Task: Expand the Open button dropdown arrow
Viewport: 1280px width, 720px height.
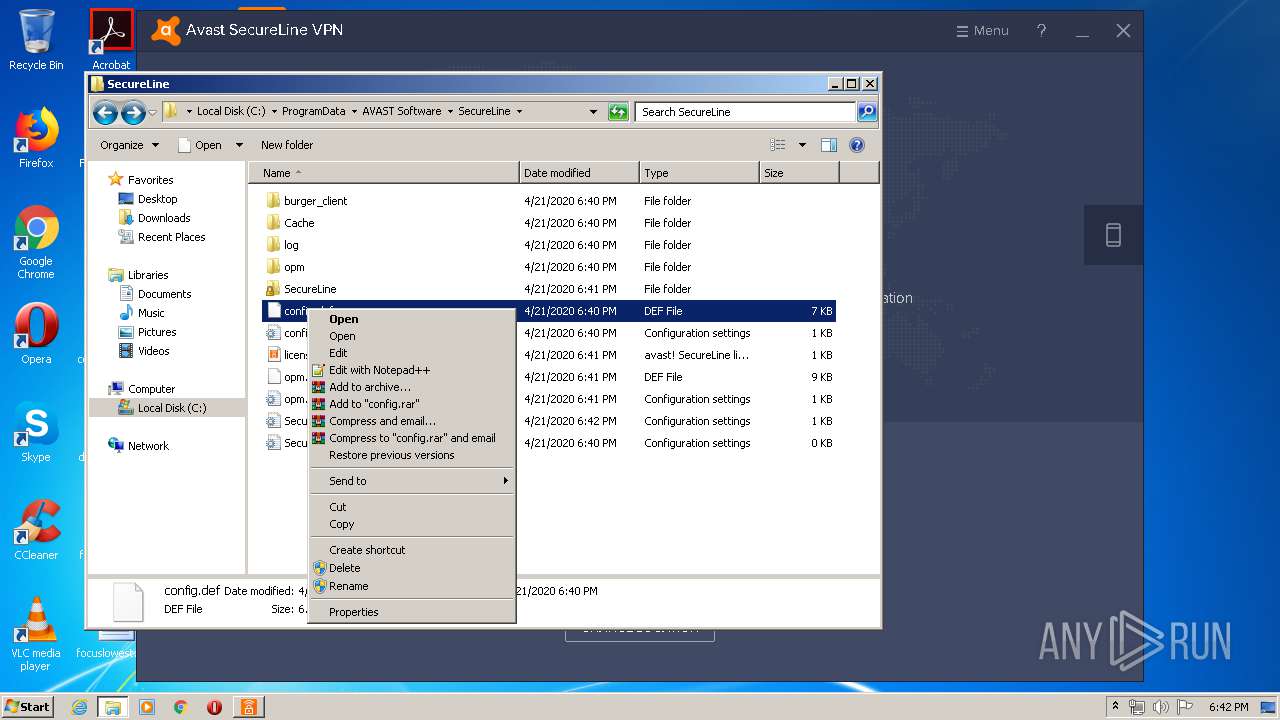Action: (x=239, y=145)
